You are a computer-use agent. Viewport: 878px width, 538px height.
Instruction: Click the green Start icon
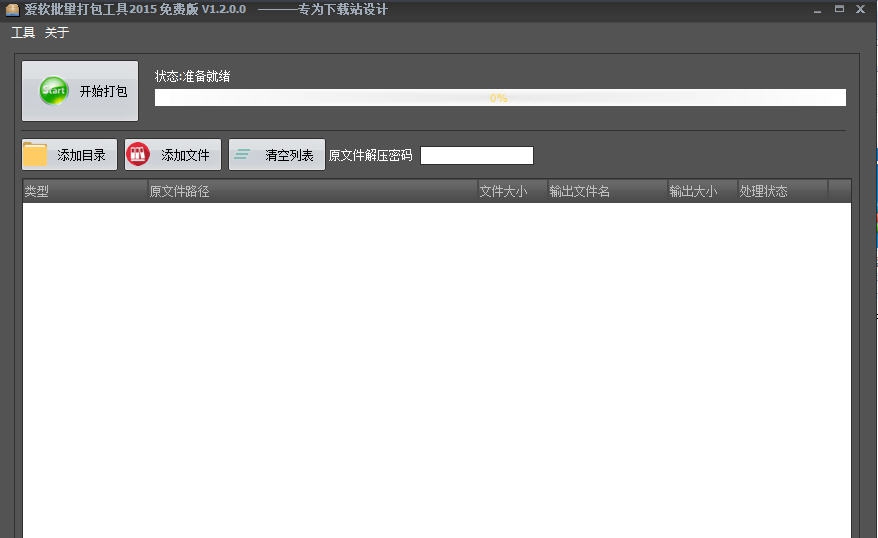54,91
